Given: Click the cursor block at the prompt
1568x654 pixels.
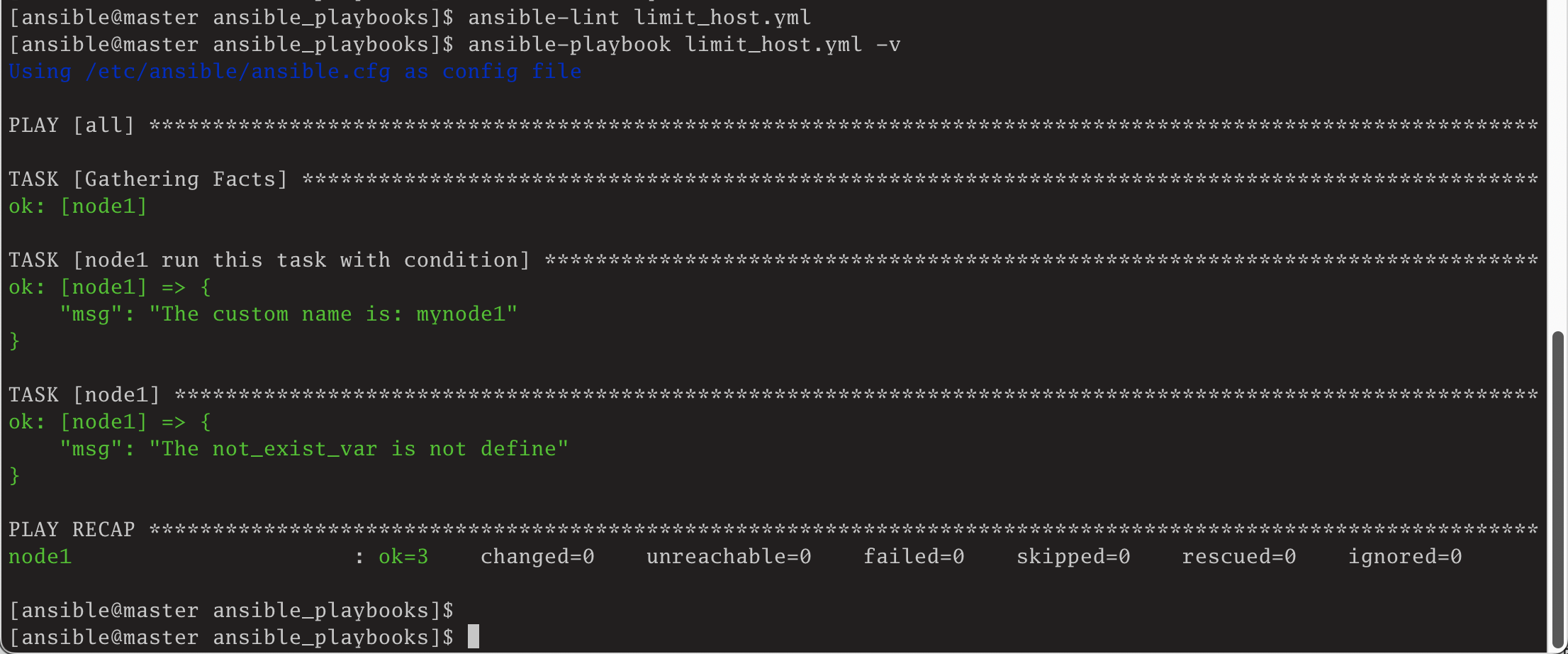Looking at the screenshot, I should click(x=474, y=637).
